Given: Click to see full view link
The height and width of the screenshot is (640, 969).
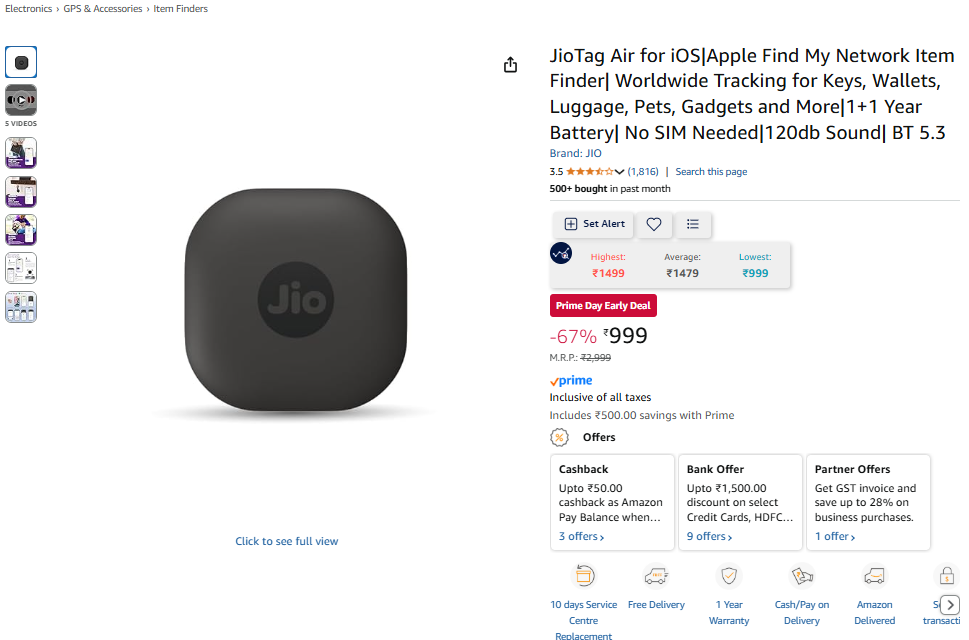Looking at the screenshot, I should point(287,541).
